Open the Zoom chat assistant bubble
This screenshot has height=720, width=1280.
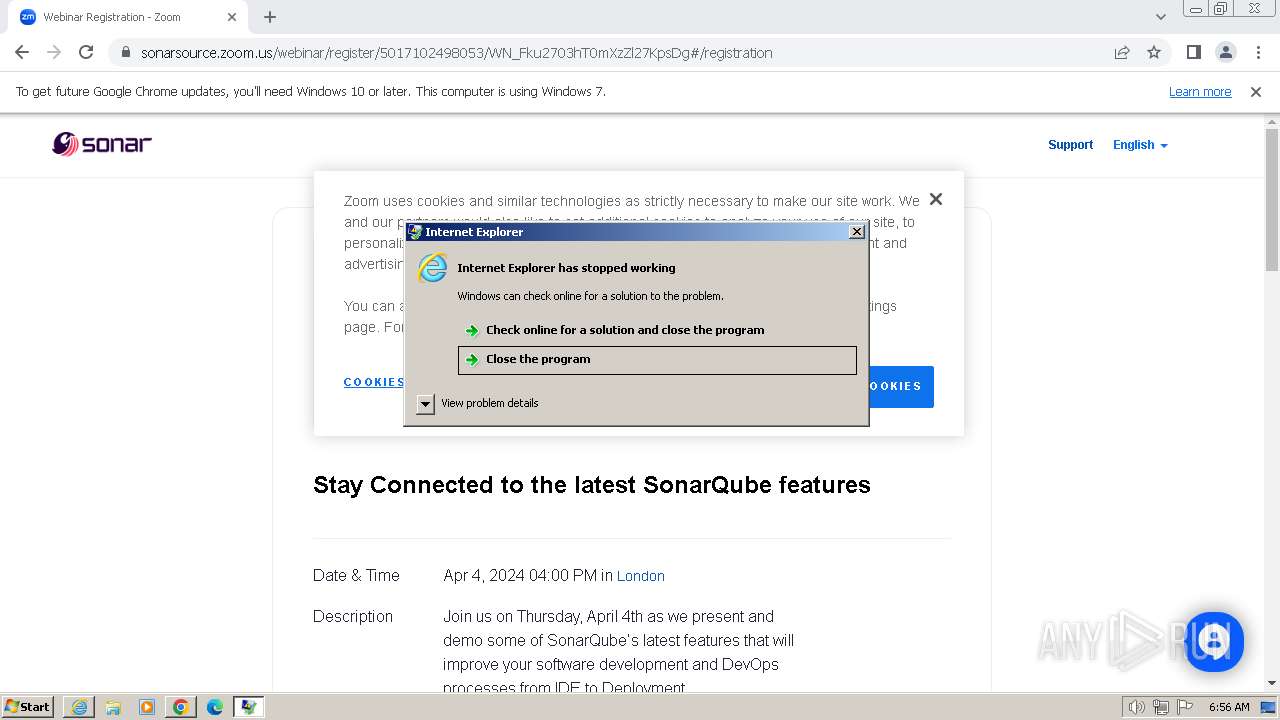click(x=1213, y=641)
